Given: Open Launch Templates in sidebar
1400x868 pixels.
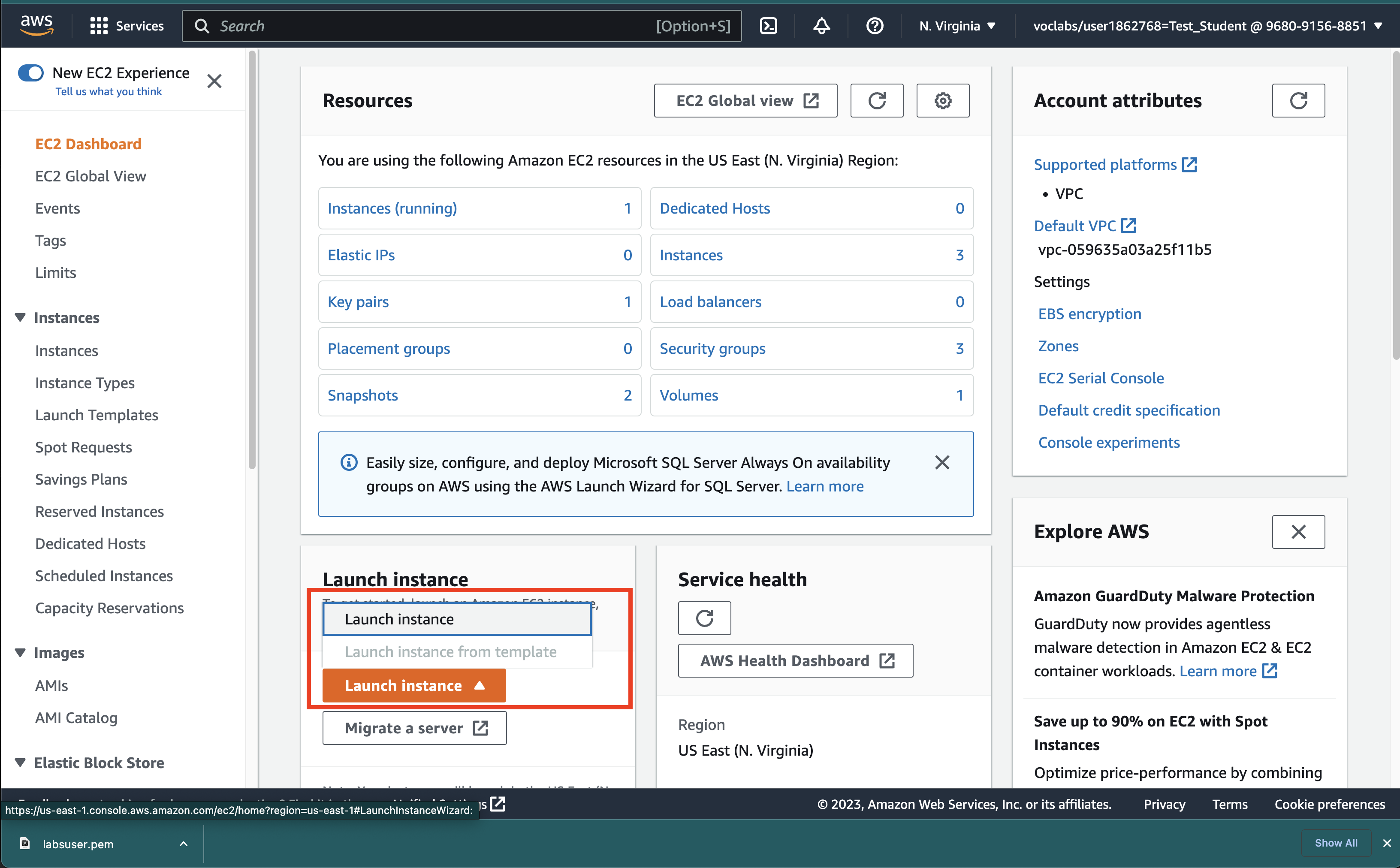Looking at the screenshot, I should coord(97,414).
